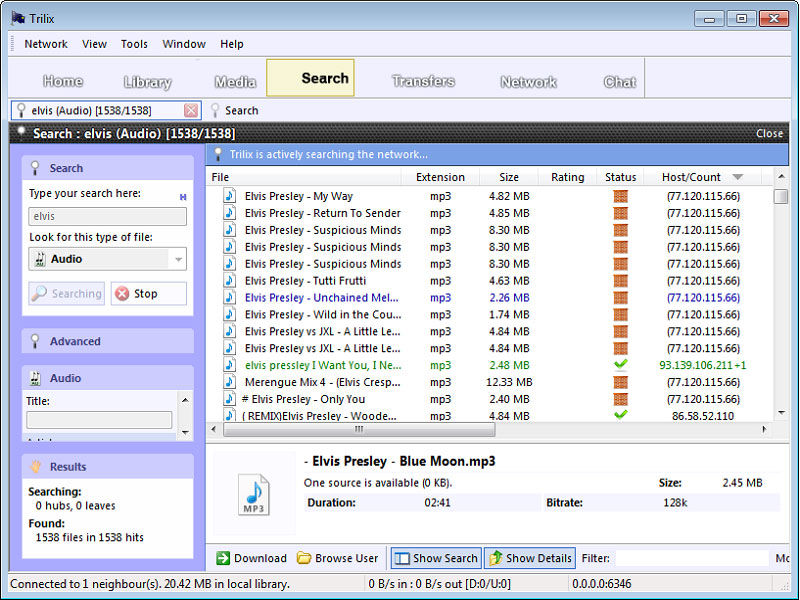Viewport: 800px width, 600px height.
Task: Click the file icon for Tutti Frutti
Action: coord(230,281)
